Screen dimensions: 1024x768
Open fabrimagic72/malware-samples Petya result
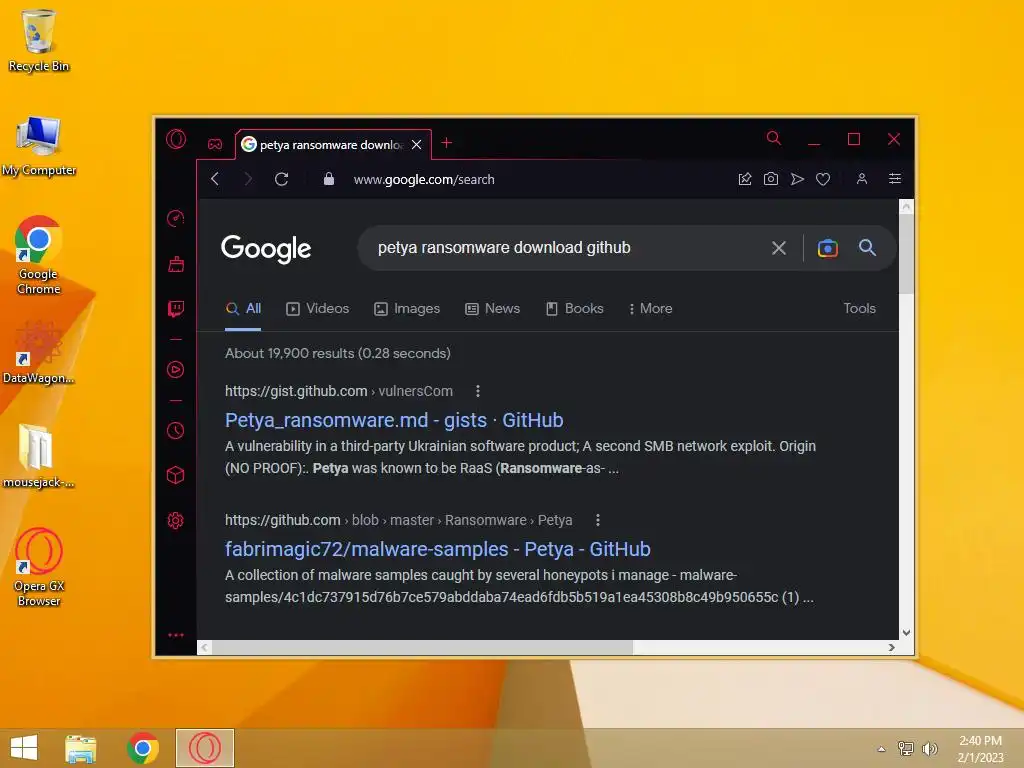click(438, 549)
